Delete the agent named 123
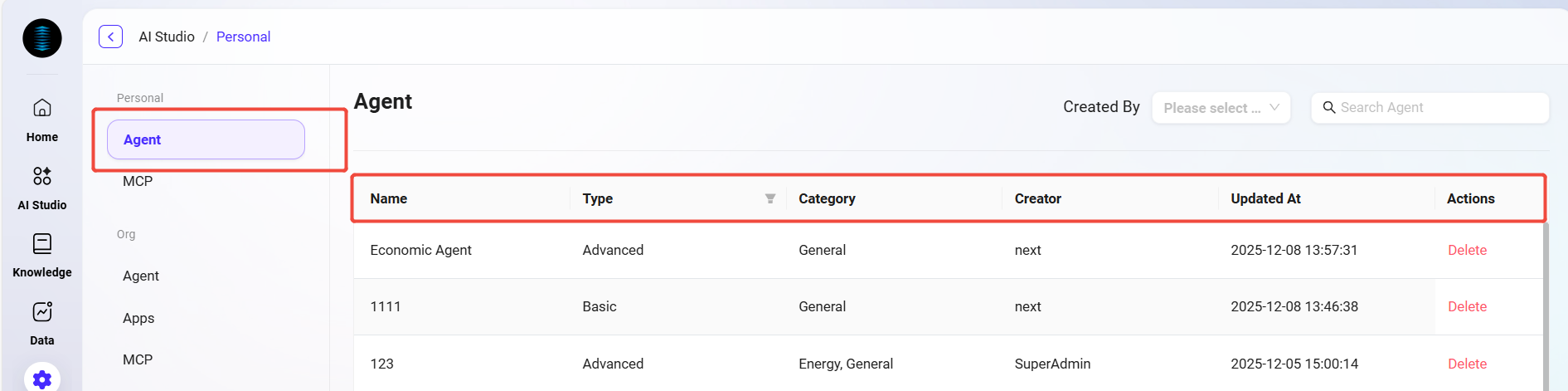Viewport: 1568px width, 391px height. pyautogui.click(x=1467, y=364)
